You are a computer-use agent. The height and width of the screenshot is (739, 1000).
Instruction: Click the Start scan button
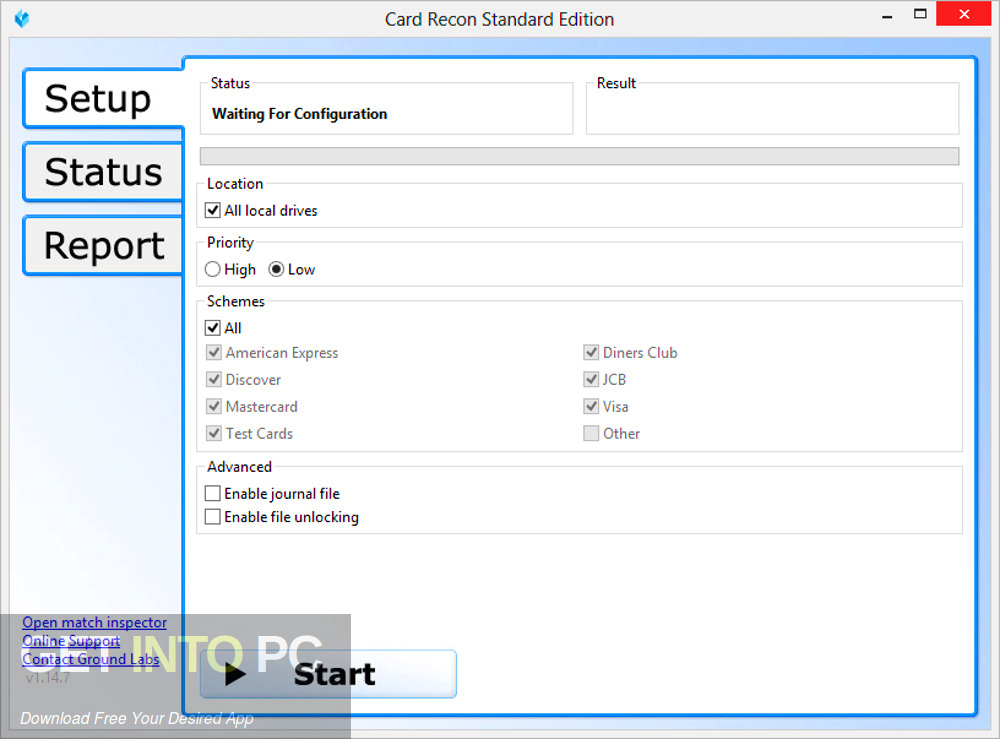[x=328, y=674]
